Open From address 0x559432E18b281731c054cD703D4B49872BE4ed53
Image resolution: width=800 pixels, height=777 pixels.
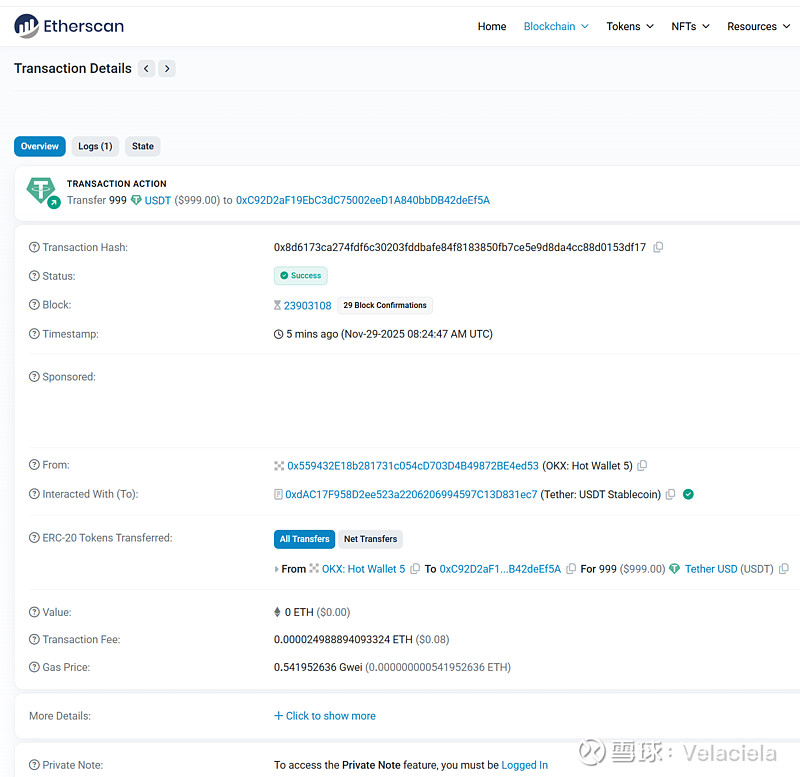tap(413, 465)
